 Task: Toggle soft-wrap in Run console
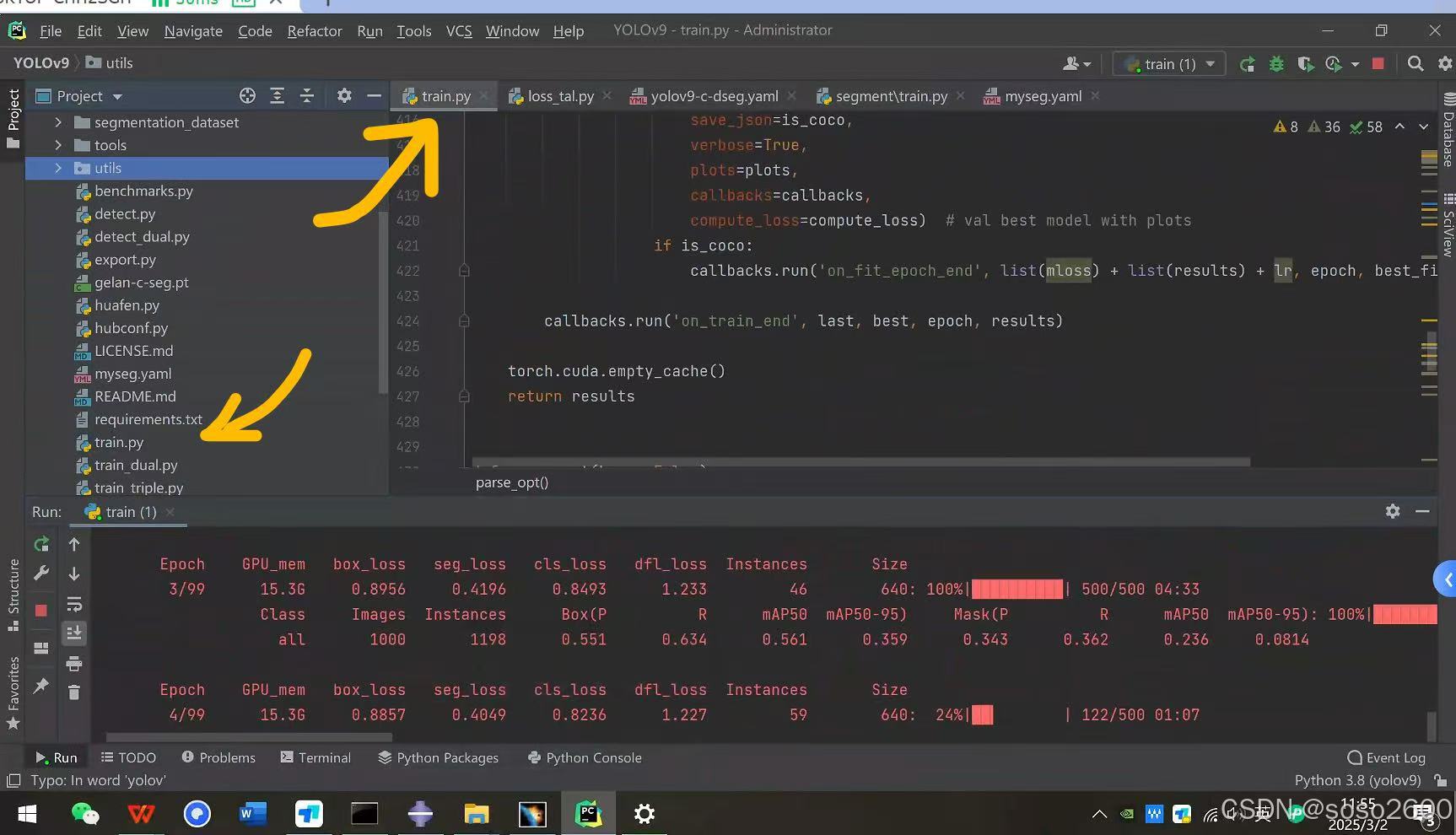(74, 604)
